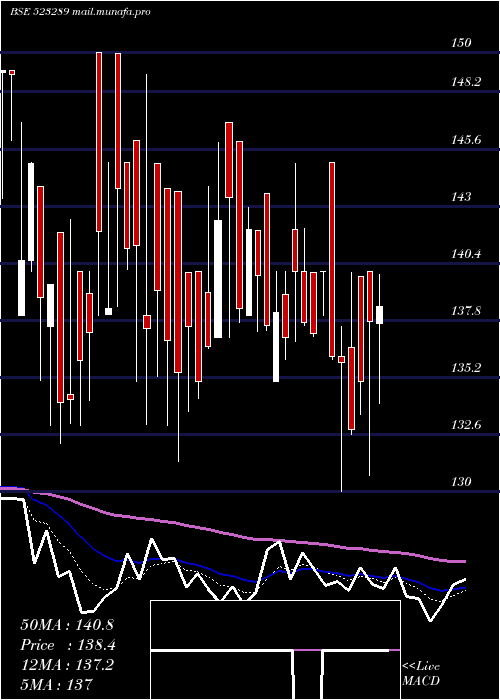Screen dimensions: 500x700
Task: Click the 150 price axis label
Action: [461, 43]
